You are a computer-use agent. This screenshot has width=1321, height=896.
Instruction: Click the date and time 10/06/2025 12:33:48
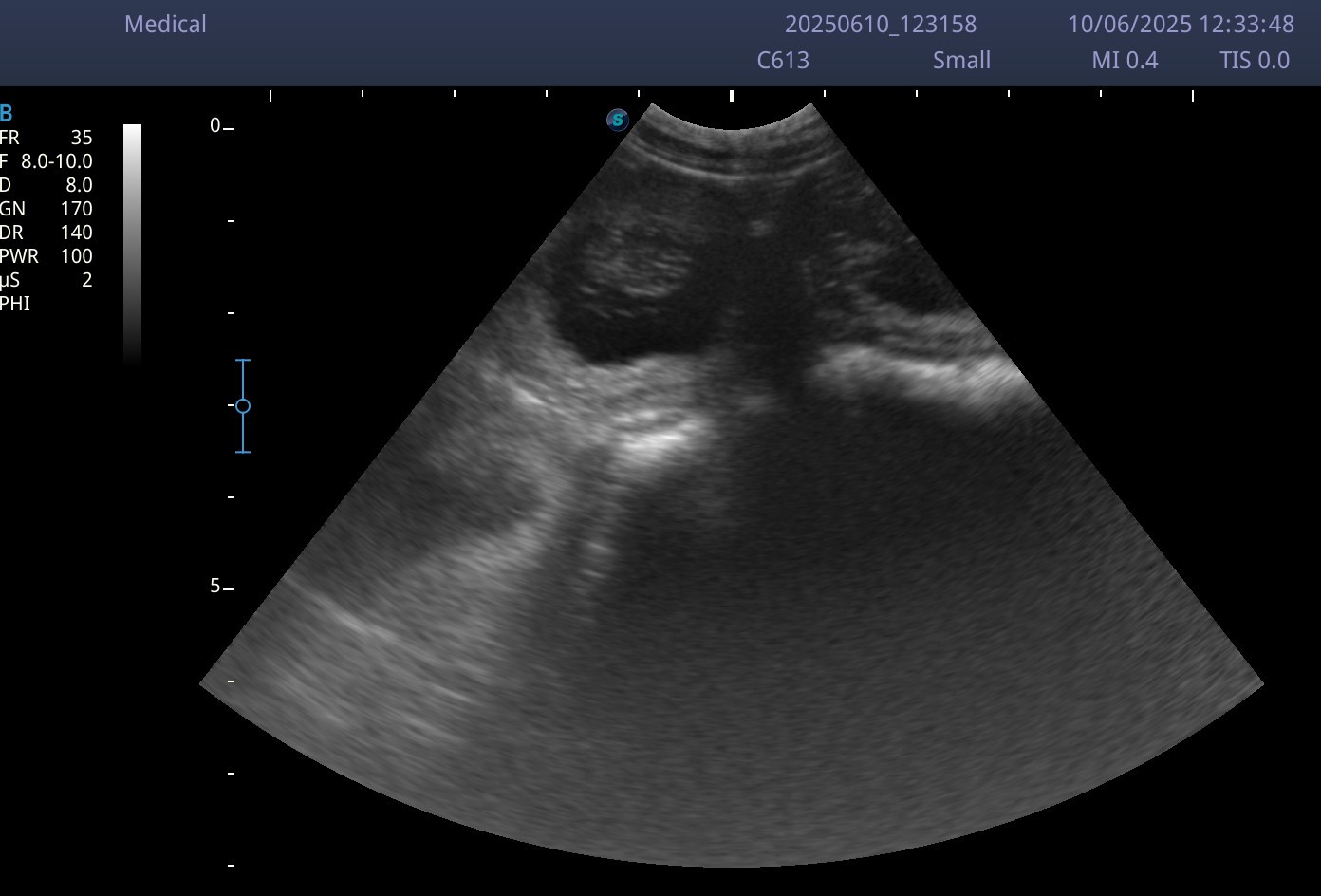[1181, 25]
